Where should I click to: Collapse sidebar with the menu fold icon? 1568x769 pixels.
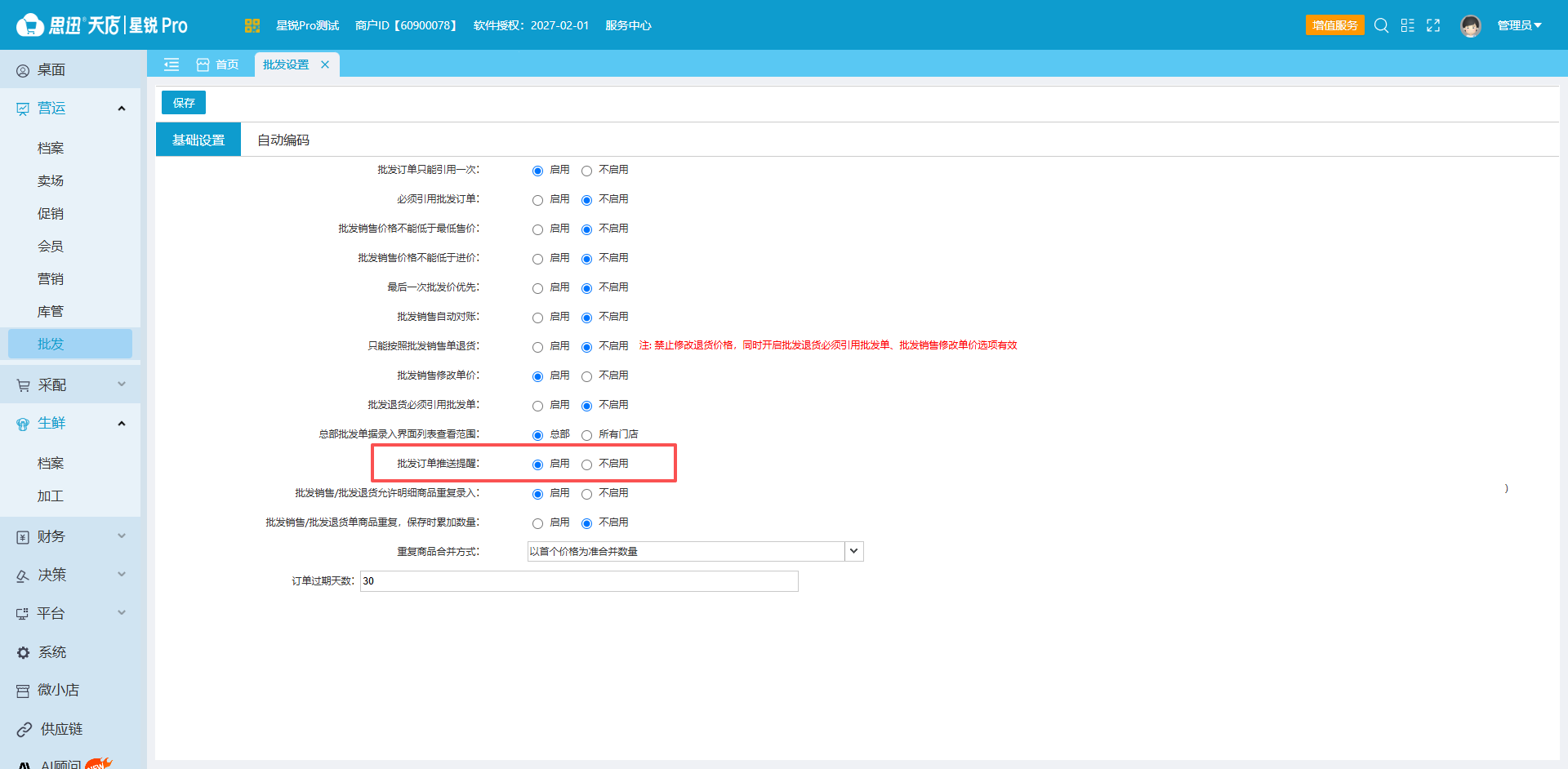coord(171,64)
